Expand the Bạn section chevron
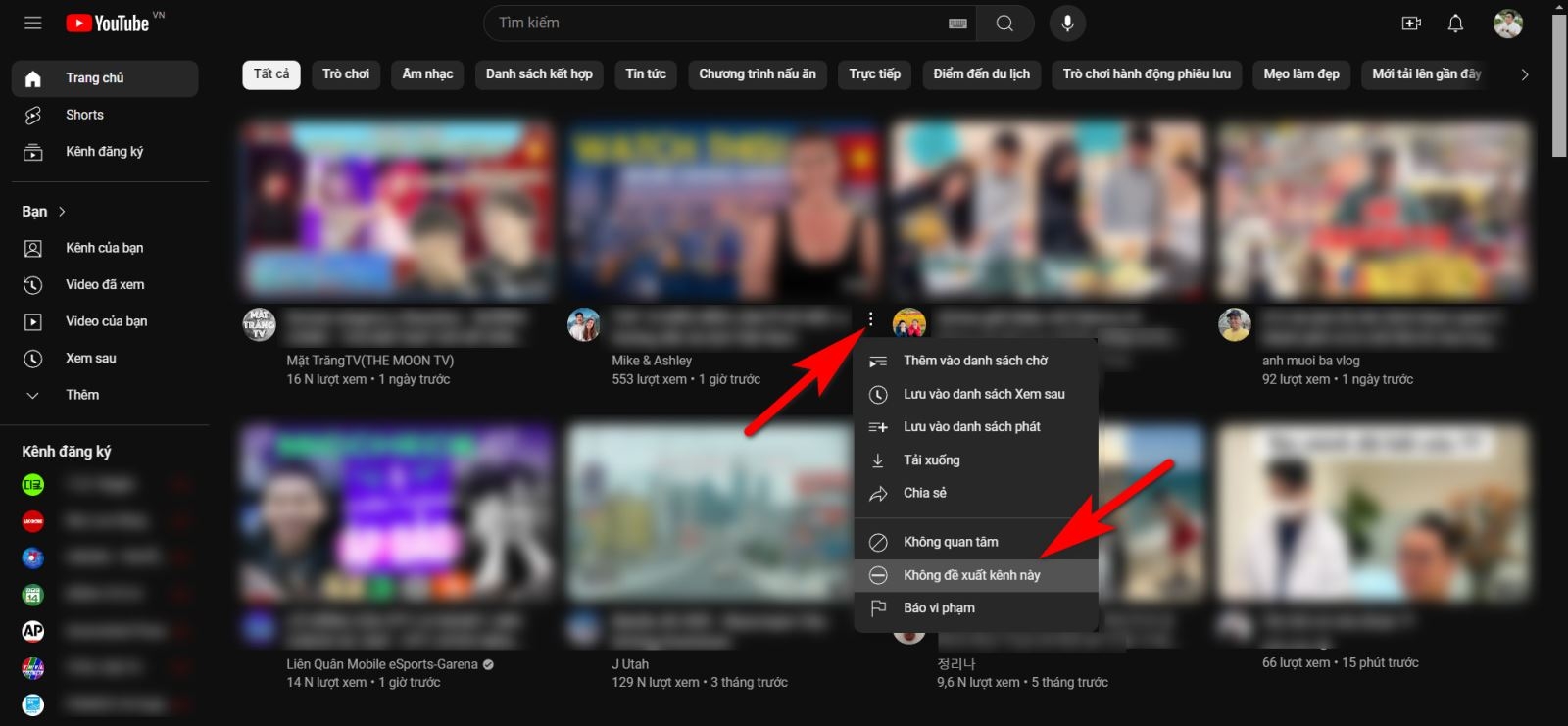Viewport: 1568px width, 726px height. click(62, 212)
